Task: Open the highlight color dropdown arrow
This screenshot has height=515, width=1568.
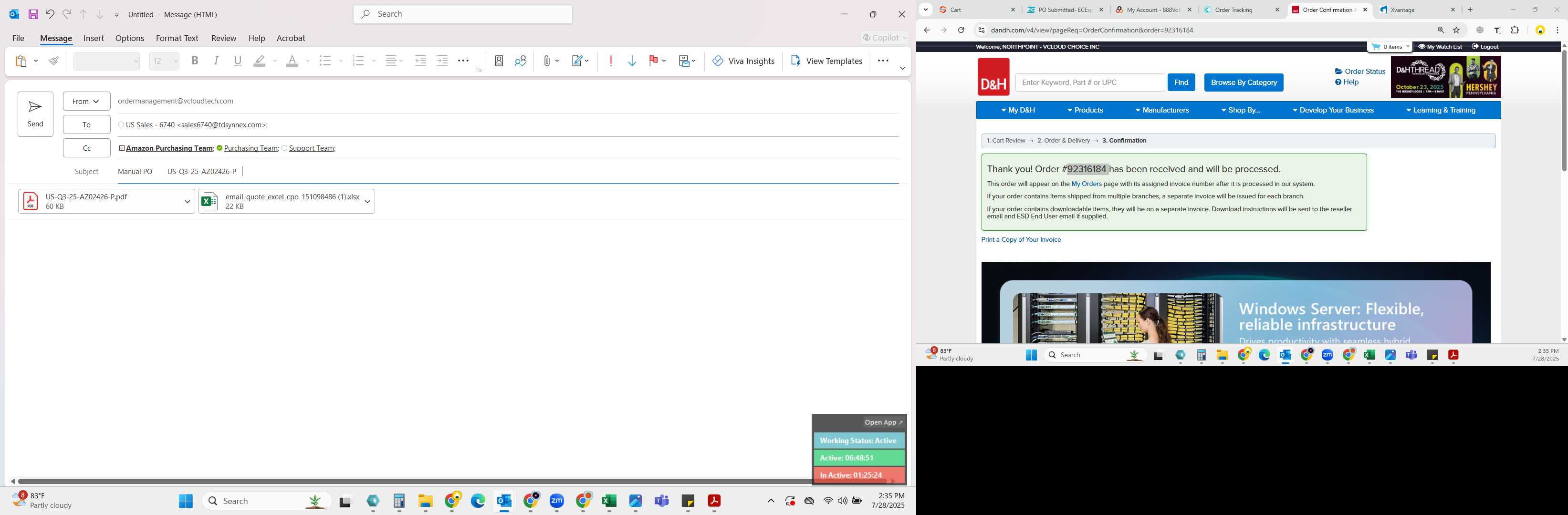Action: (x=275, y=61)
